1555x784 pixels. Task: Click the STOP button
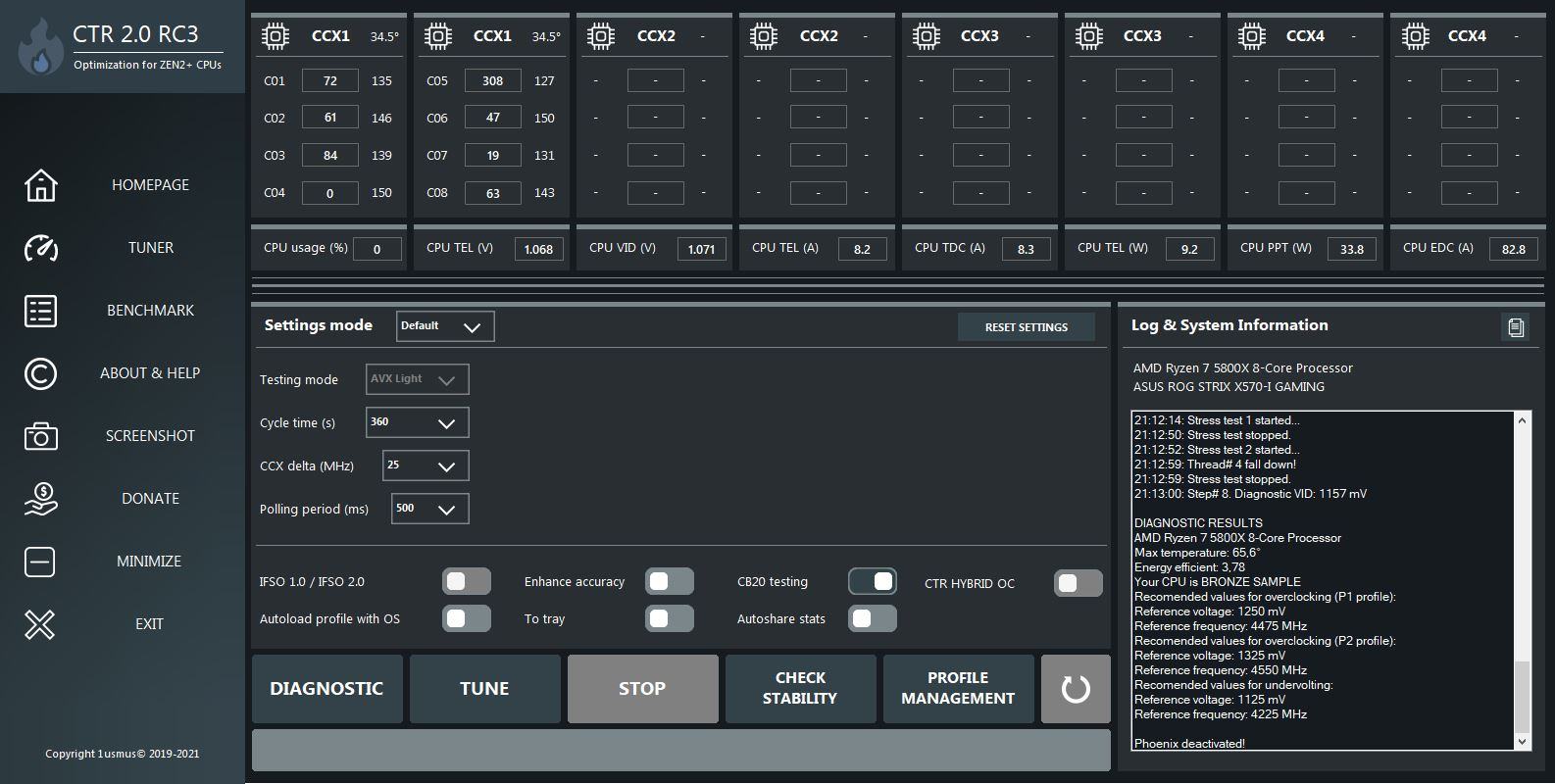coord(642,689)
